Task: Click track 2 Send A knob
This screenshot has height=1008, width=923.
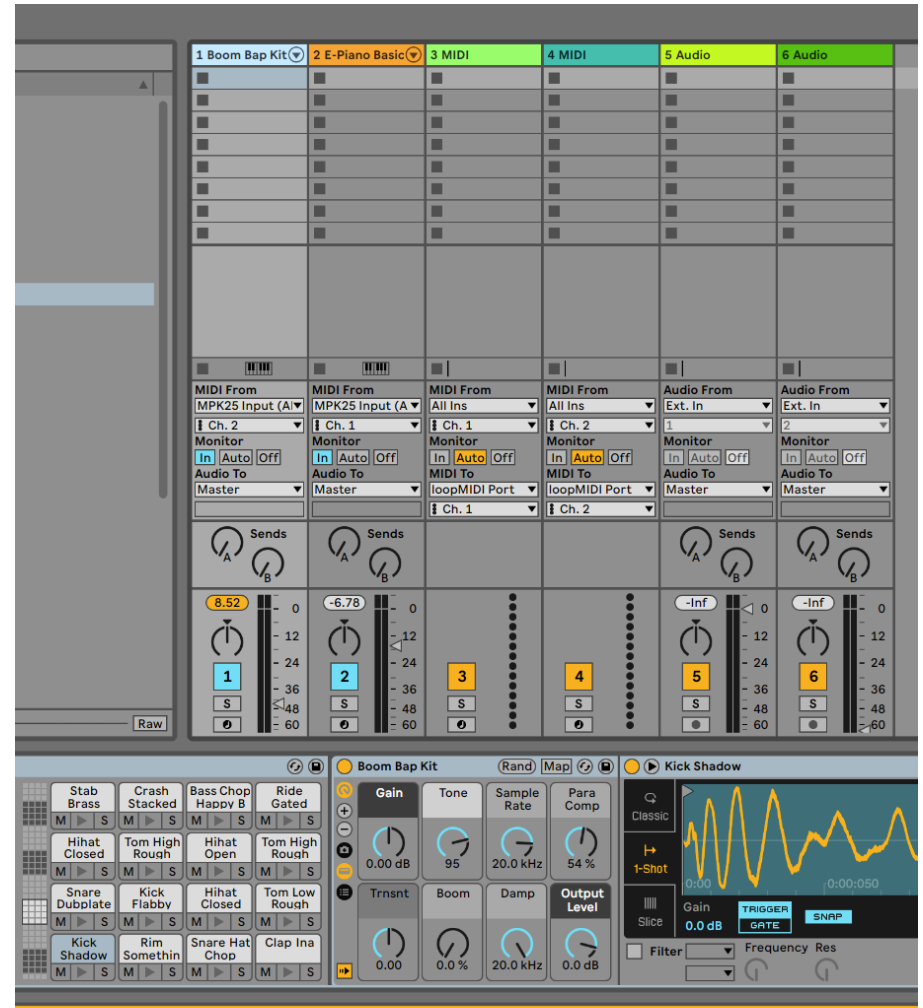Action: coord(344,544)
